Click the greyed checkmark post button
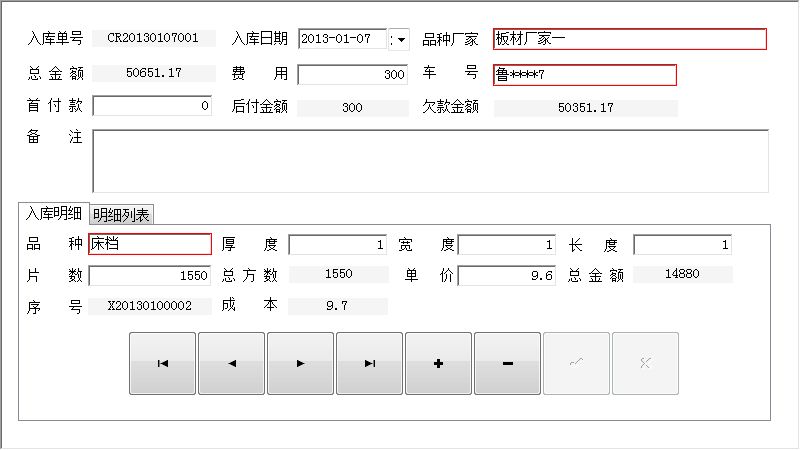Screen dimensions: 800x450 576,364
